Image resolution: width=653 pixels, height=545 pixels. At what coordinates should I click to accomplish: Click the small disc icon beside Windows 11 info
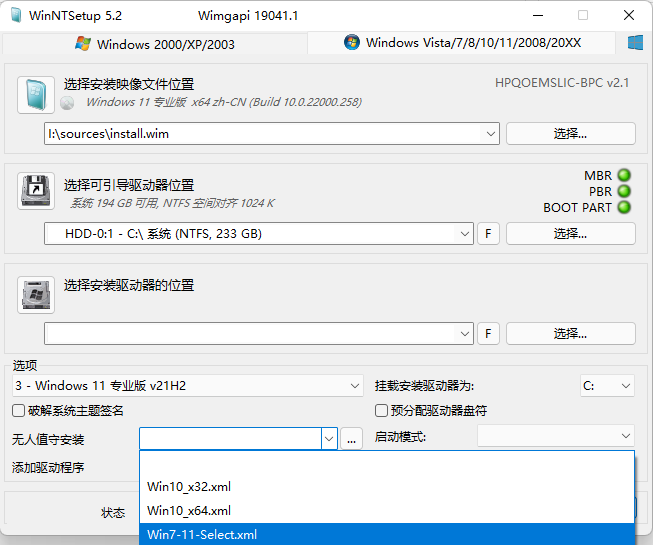click(67, 103)
